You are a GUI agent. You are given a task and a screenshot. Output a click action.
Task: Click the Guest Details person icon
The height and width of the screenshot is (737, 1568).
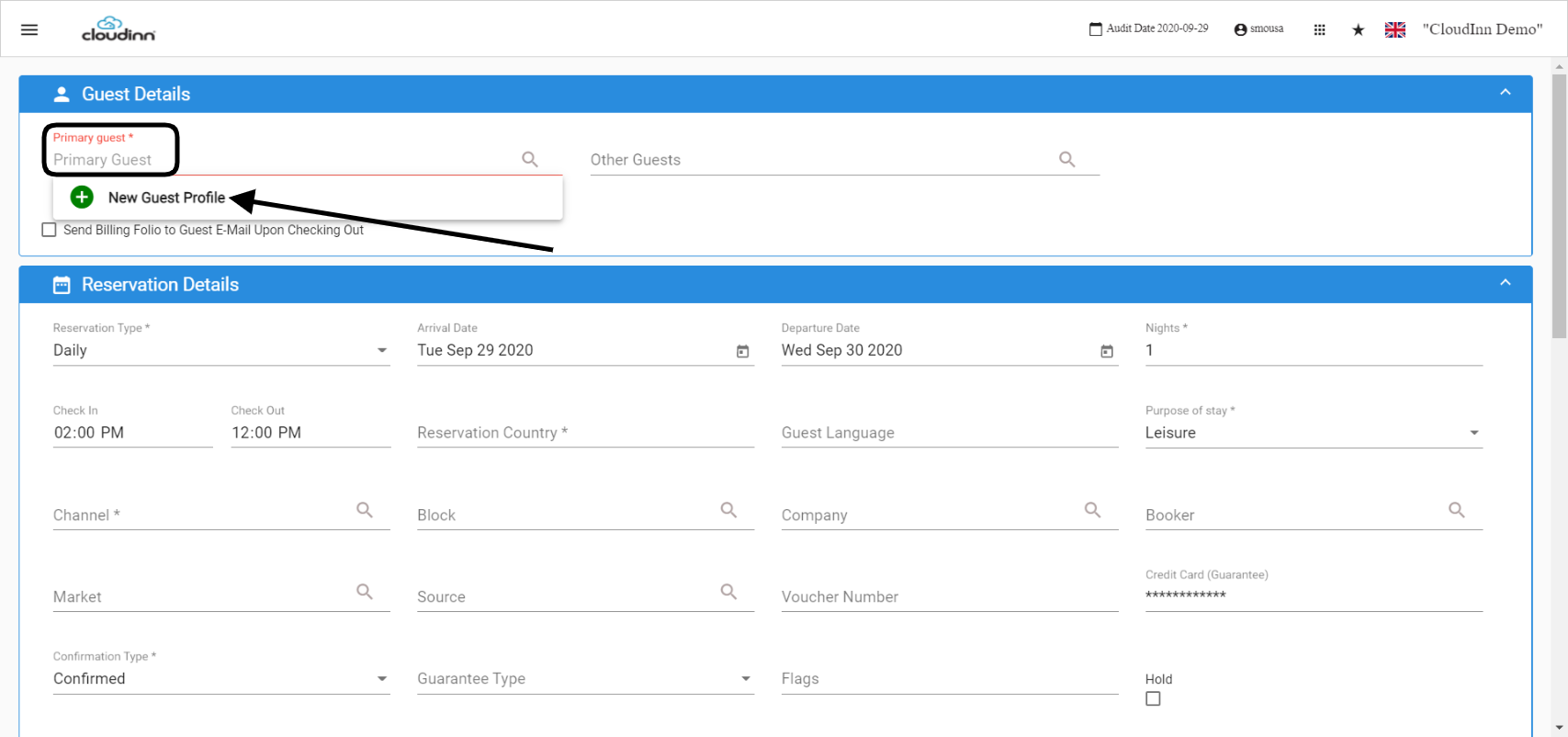62,94
